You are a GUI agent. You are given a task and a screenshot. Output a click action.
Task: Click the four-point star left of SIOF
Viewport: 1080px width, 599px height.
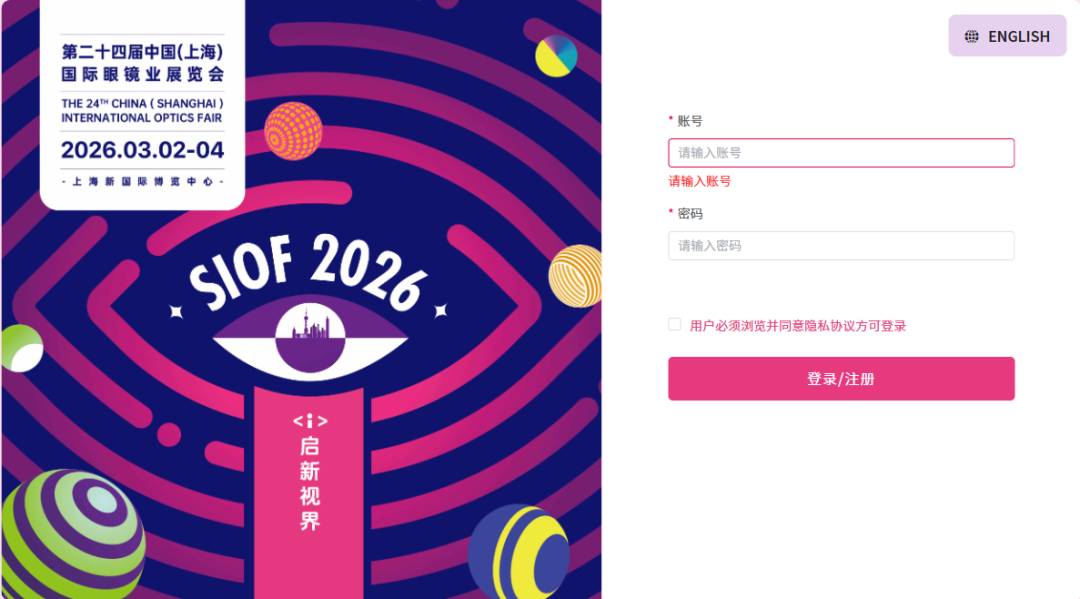click(x=176, y=311)
